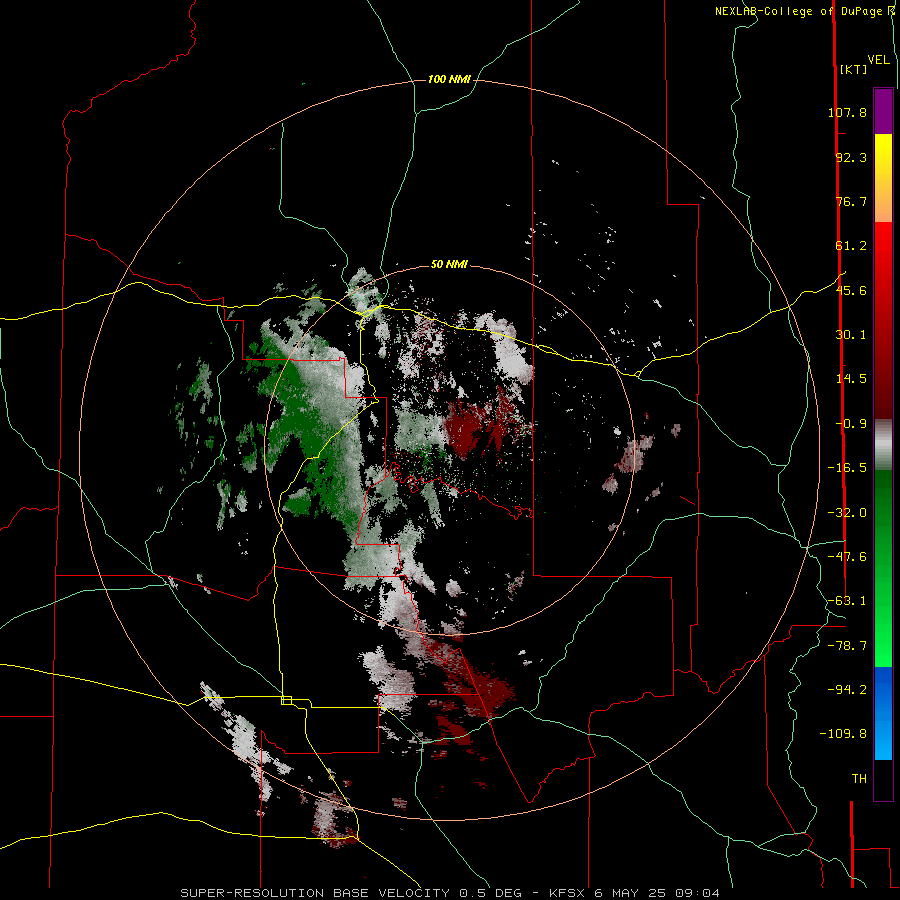
Task: Click the 76.7 velocity scale value
Action: pos(851,201)
